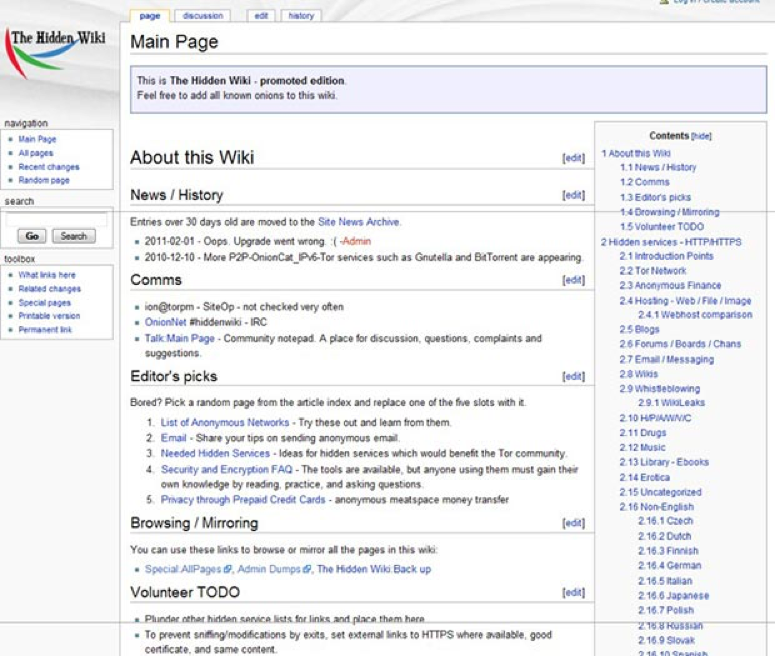Open the Email editor's pick link
Image resolution: width=775 pixels, height=656 pixels.
[x=173, y=438]
